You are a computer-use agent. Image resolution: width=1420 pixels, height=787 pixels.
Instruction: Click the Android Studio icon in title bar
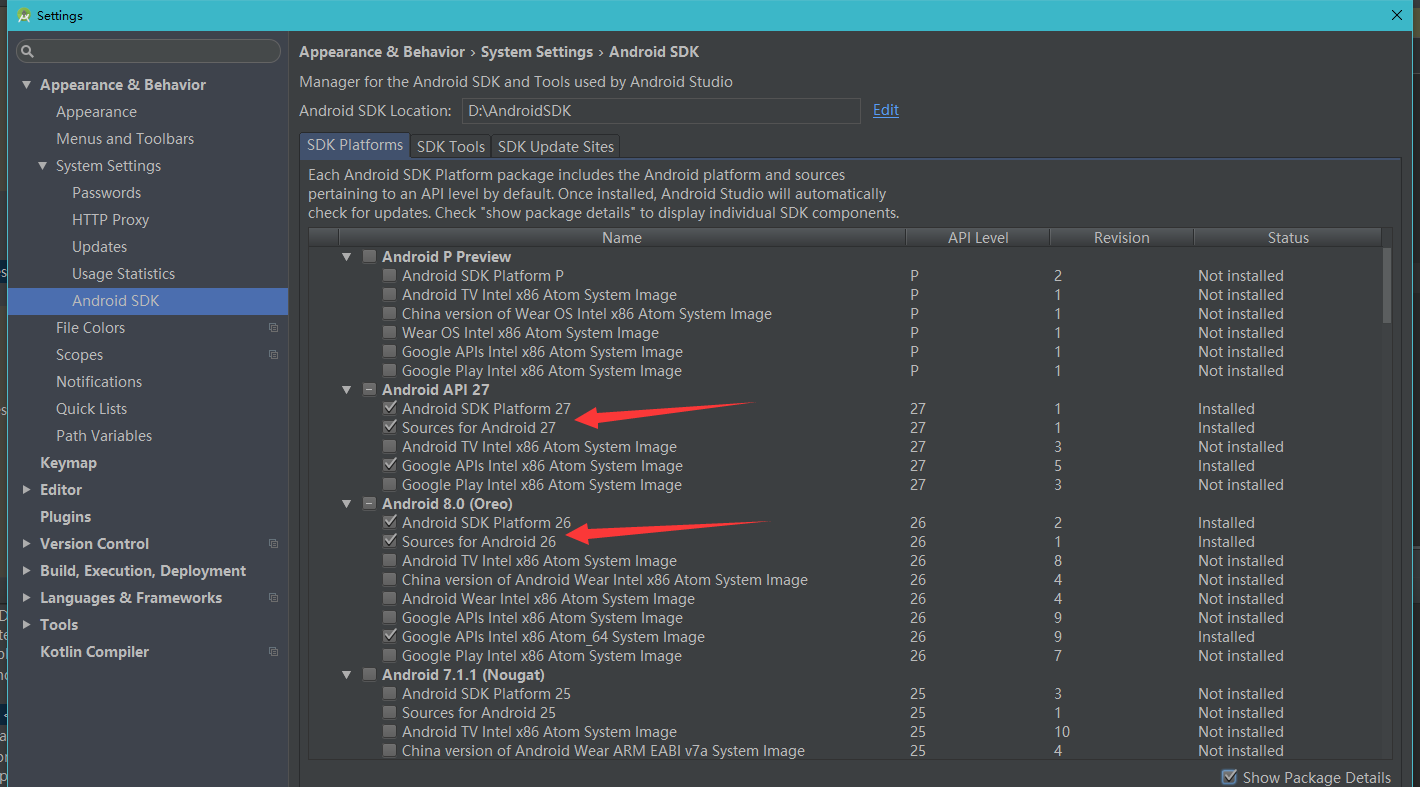click(23, 15)
